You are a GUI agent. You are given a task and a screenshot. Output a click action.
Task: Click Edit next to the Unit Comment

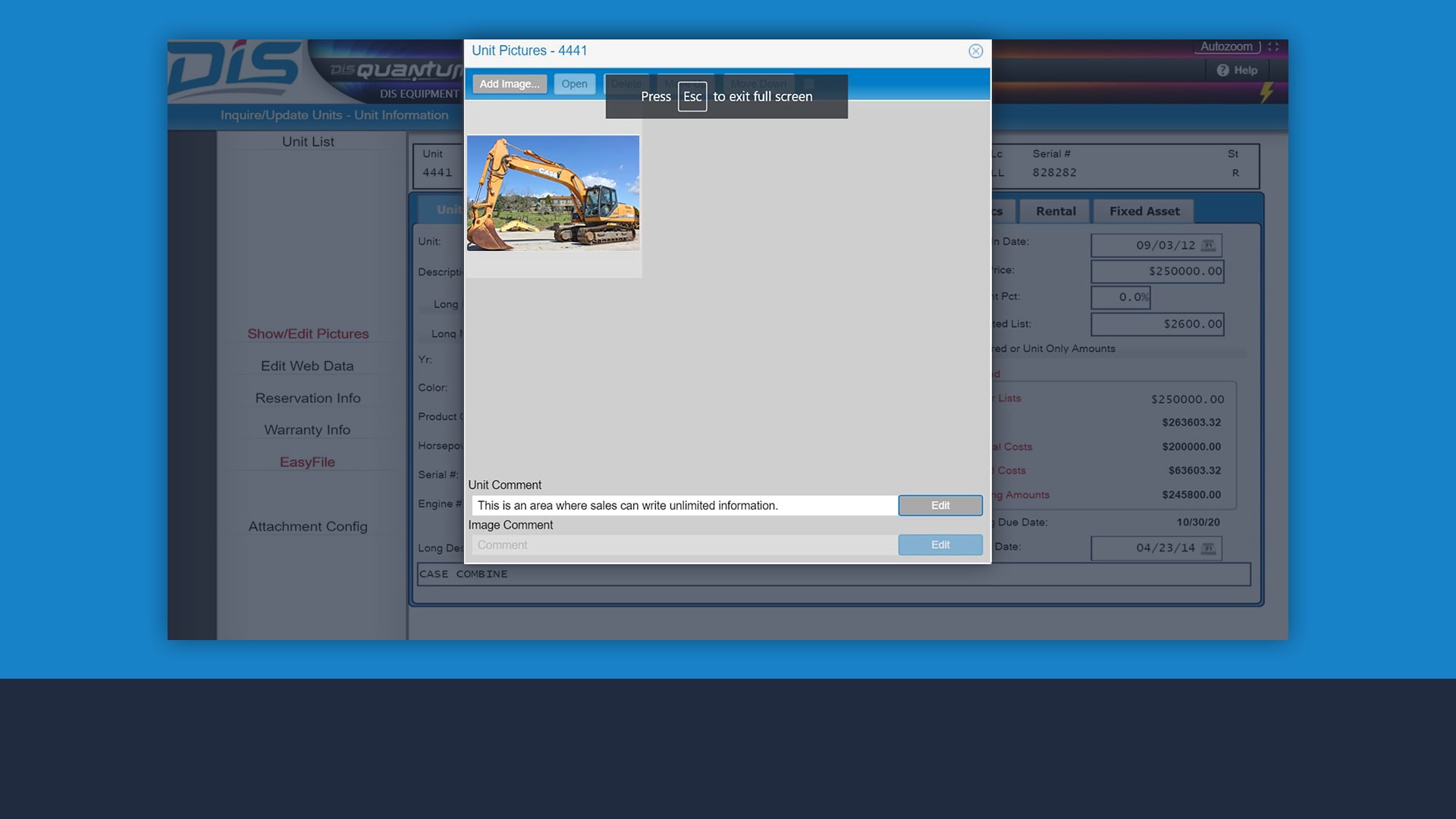940,505
